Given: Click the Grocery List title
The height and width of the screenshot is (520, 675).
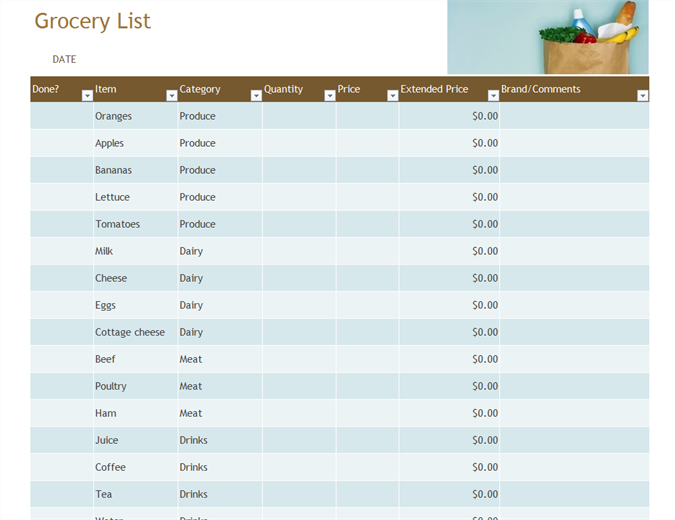Looking at the screenshot, I should [92, 21].
